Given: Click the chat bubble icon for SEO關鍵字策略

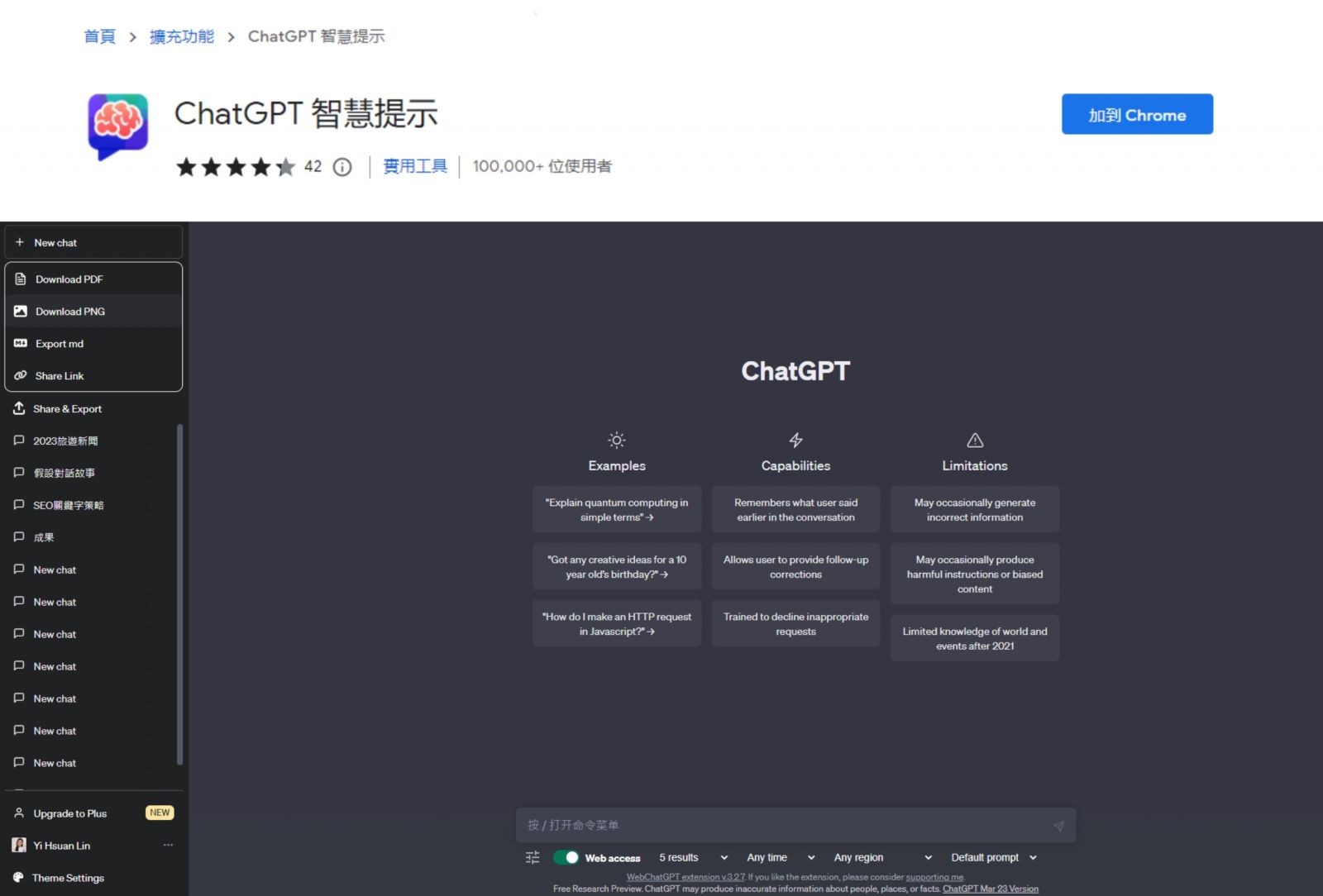Looking at the screenshot, I should pyautogui.click(x=19, y=505).
